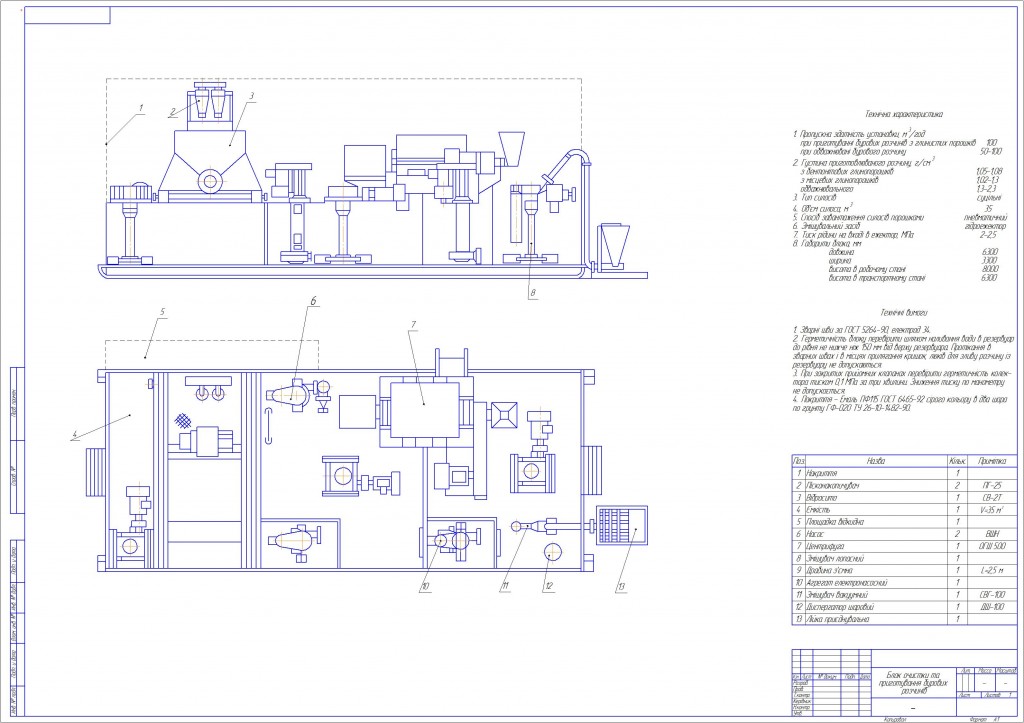
Task: Select table row 'Змішувач вакуумний'
Action: [904, 594]
